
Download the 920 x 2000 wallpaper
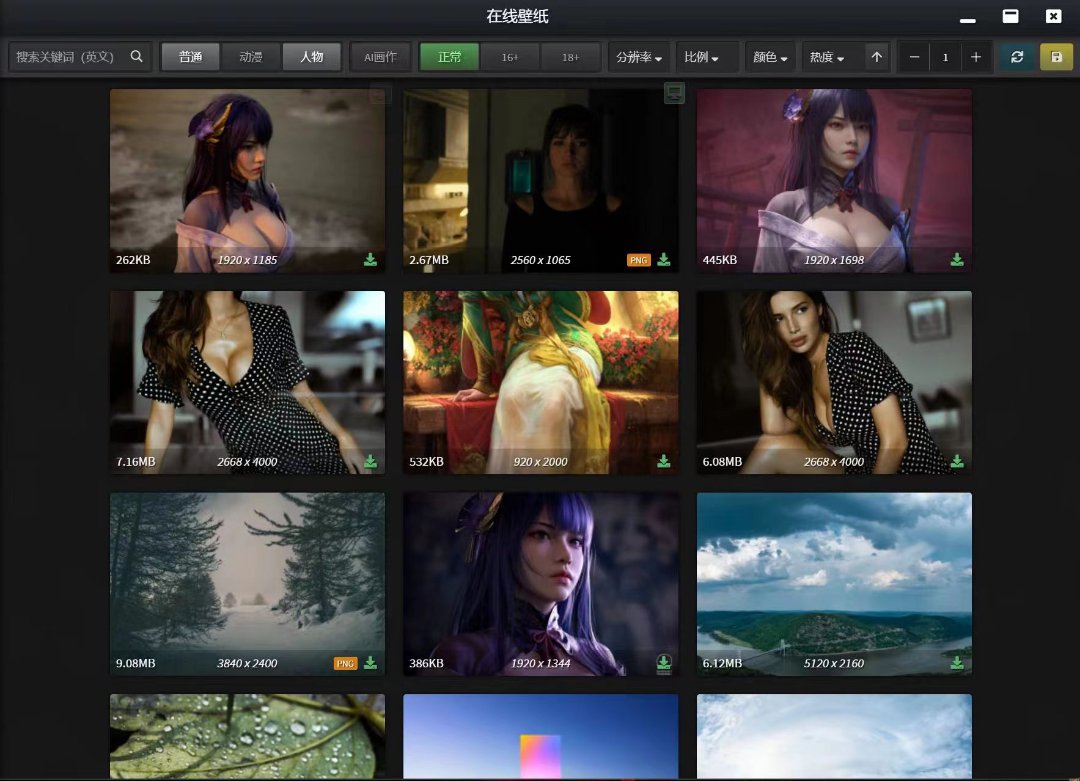tap(663, 461)
